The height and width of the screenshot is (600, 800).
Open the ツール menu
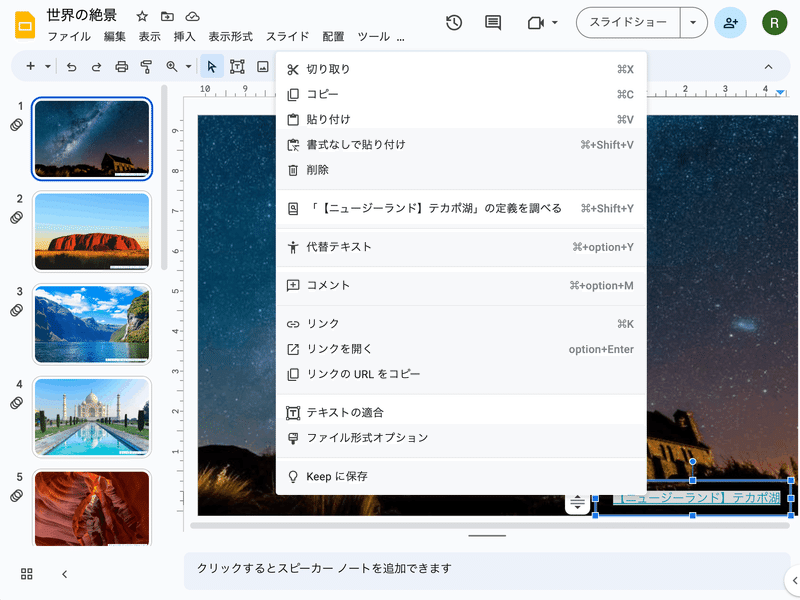point(373,37)
